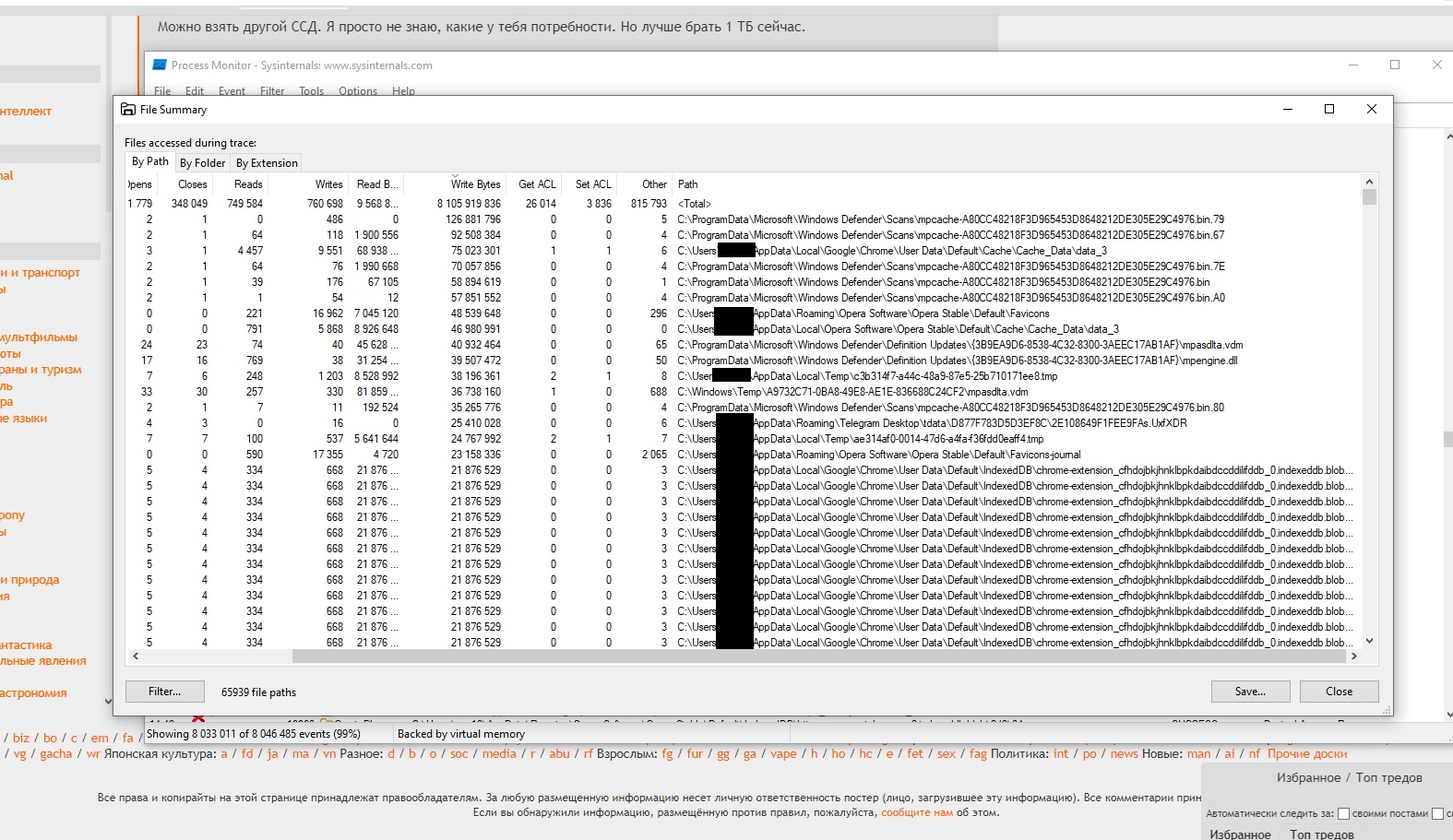This screenshot has width=1453, height=840.
Task: Select the row ending in bin.79
Action: click(x=744, y=219)
